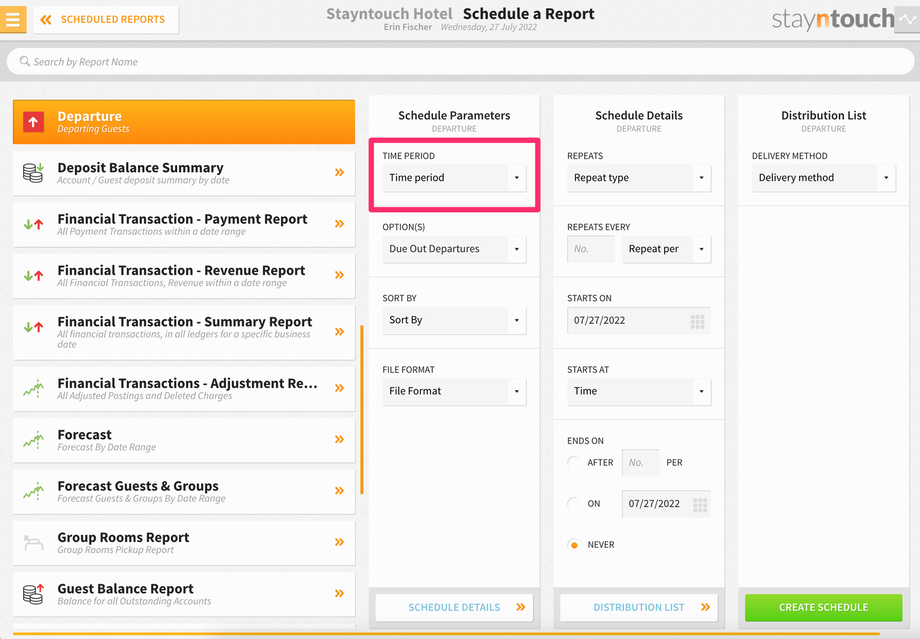Screen dimensions: 920x639
Task: Click the Guest Balance Report coins icon
Action: point(33,593)
